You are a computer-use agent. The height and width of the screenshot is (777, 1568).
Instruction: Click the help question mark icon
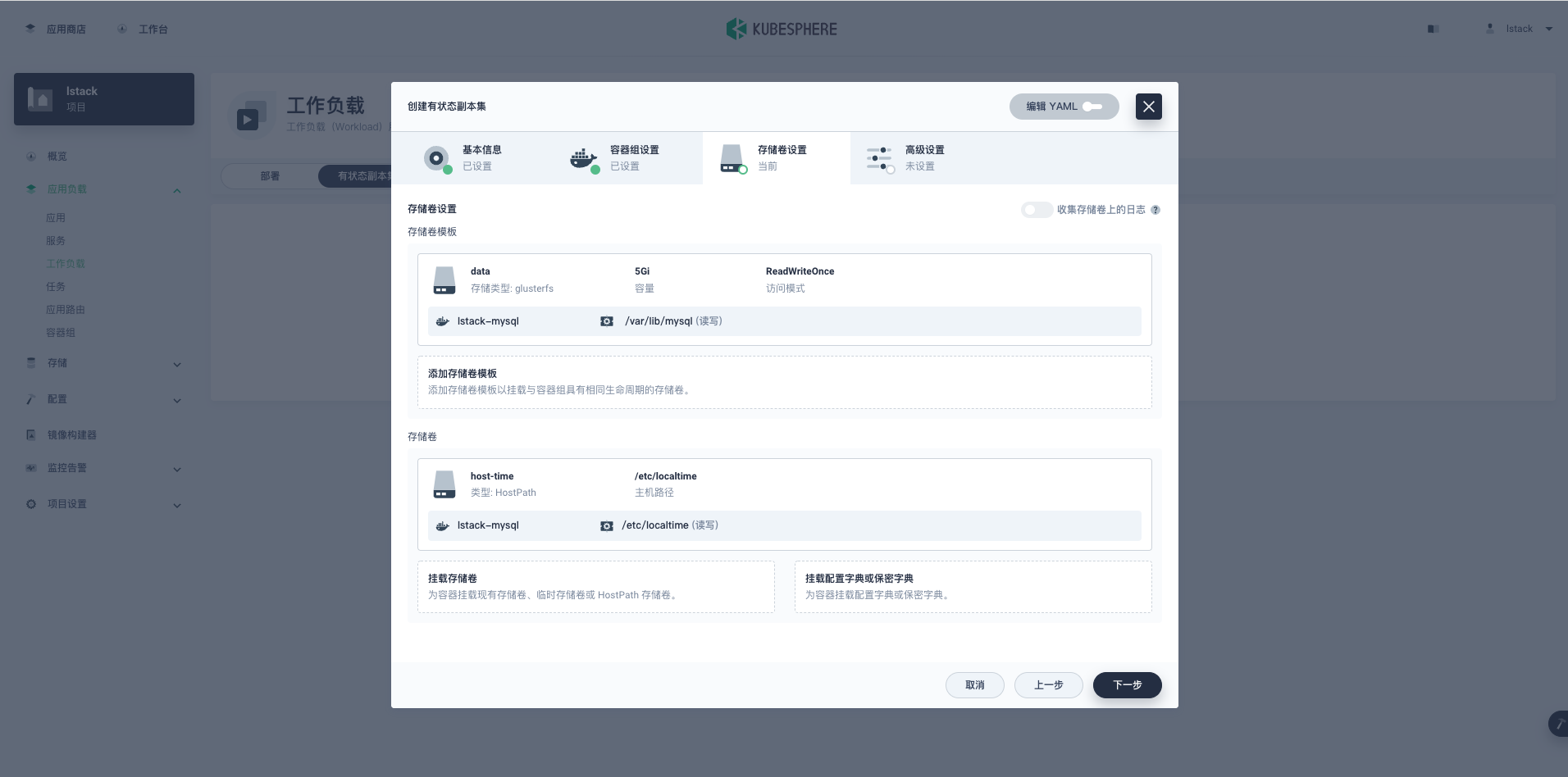pos(1155,210)
